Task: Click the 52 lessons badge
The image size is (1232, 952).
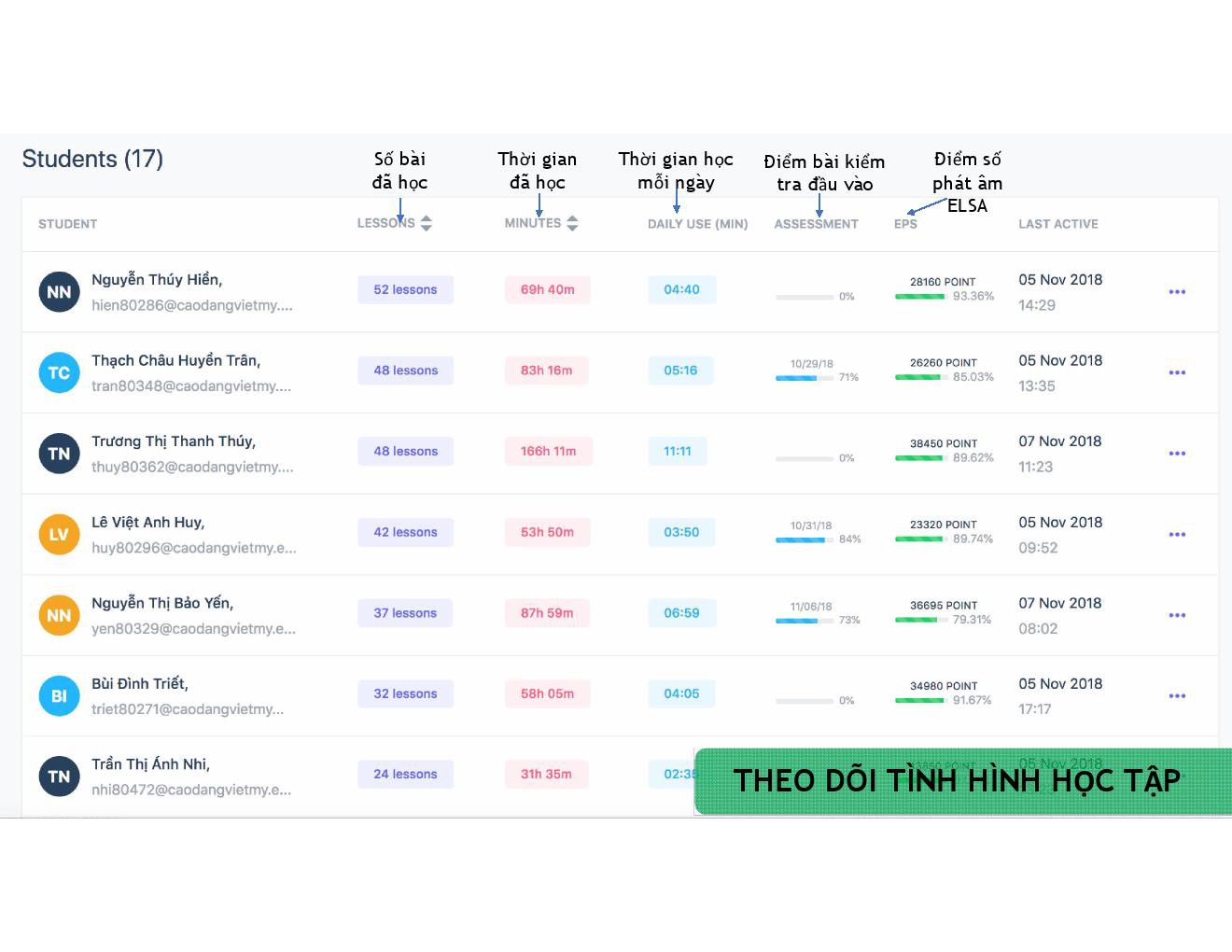Action: click(405, 289)
